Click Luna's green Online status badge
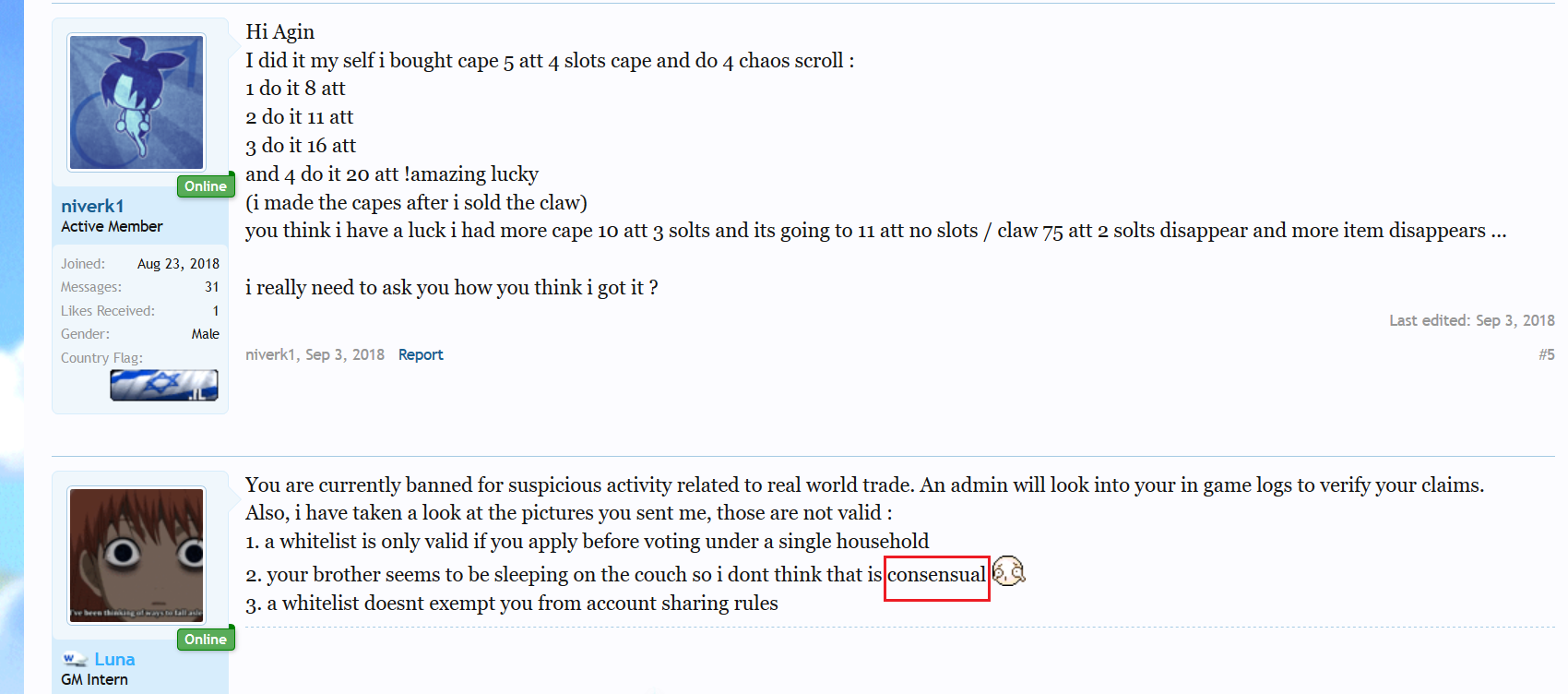The image size is (1568, 694). tap(205, 640)
